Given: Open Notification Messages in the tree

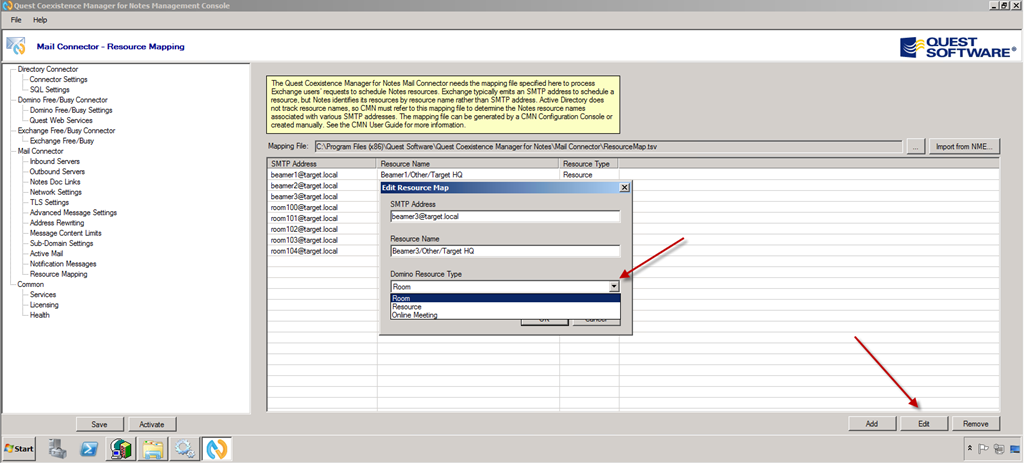Looking at the screenshot, I should 63,264.
